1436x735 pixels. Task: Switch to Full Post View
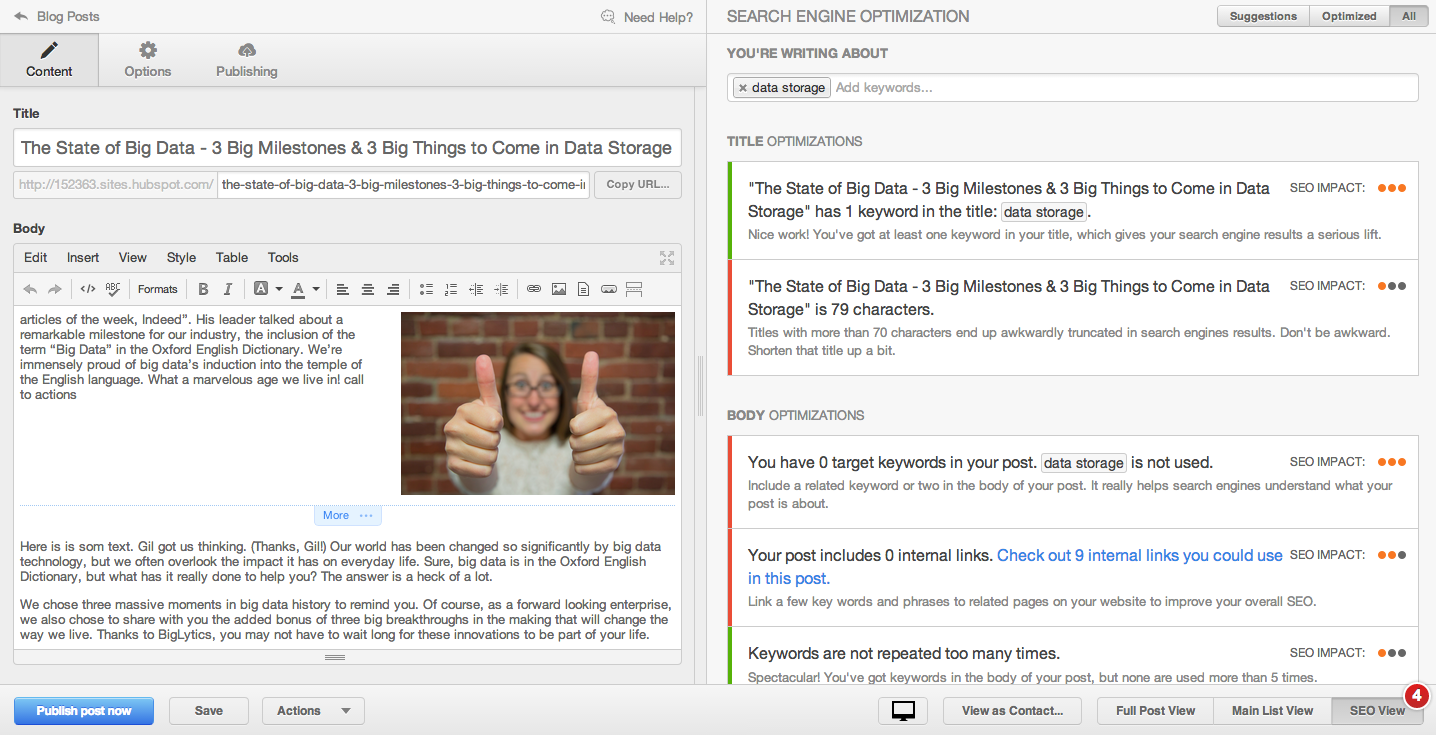tap(1155, 711)
